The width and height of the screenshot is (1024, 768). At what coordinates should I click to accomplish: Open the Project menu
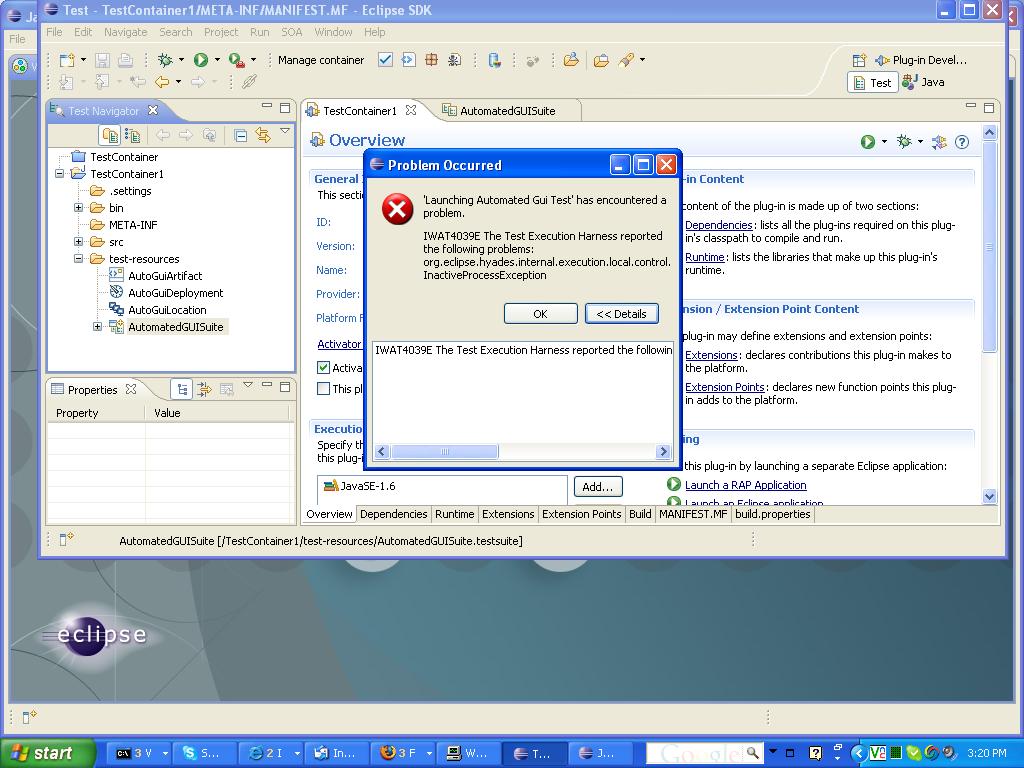click(x=221, y=32)
